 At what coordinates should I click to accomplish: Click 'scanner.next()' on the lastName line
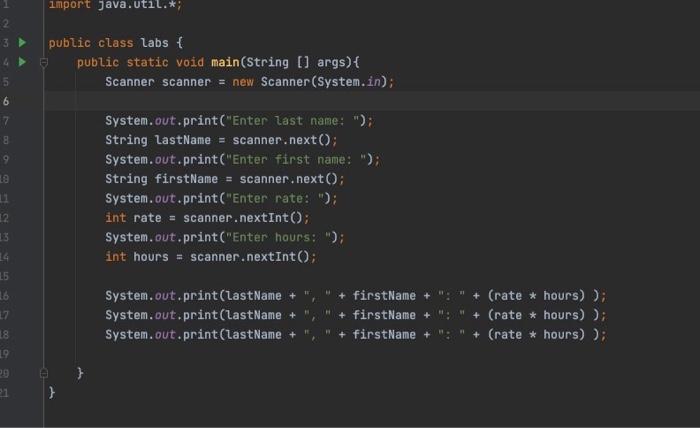(281, 140)
